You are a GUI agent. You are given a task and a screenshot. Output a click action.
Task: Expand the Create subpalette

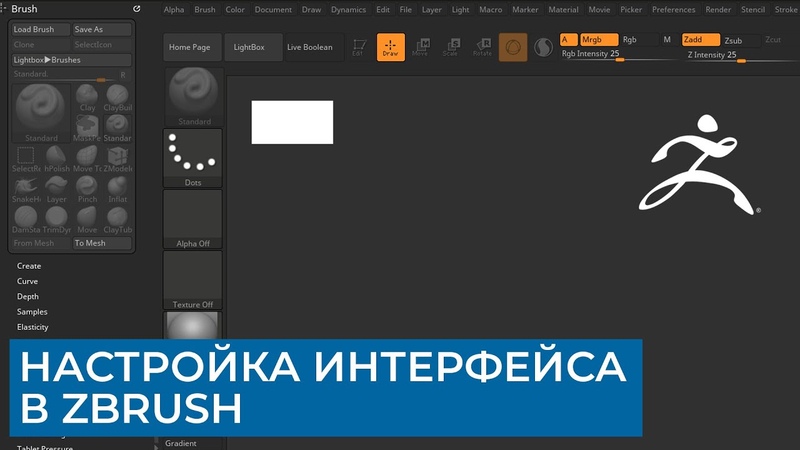(x=29, y=266)
